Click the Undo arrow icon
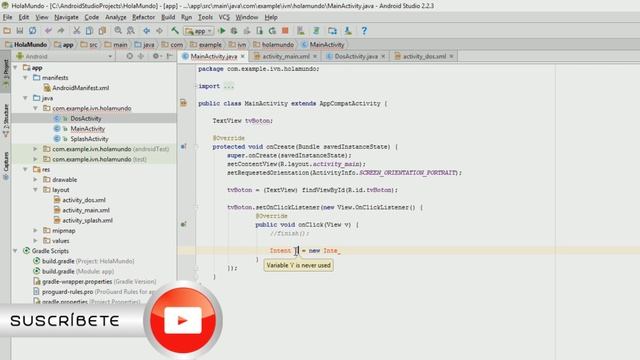This screenshot has height=360, width=640. click(48, 31)
